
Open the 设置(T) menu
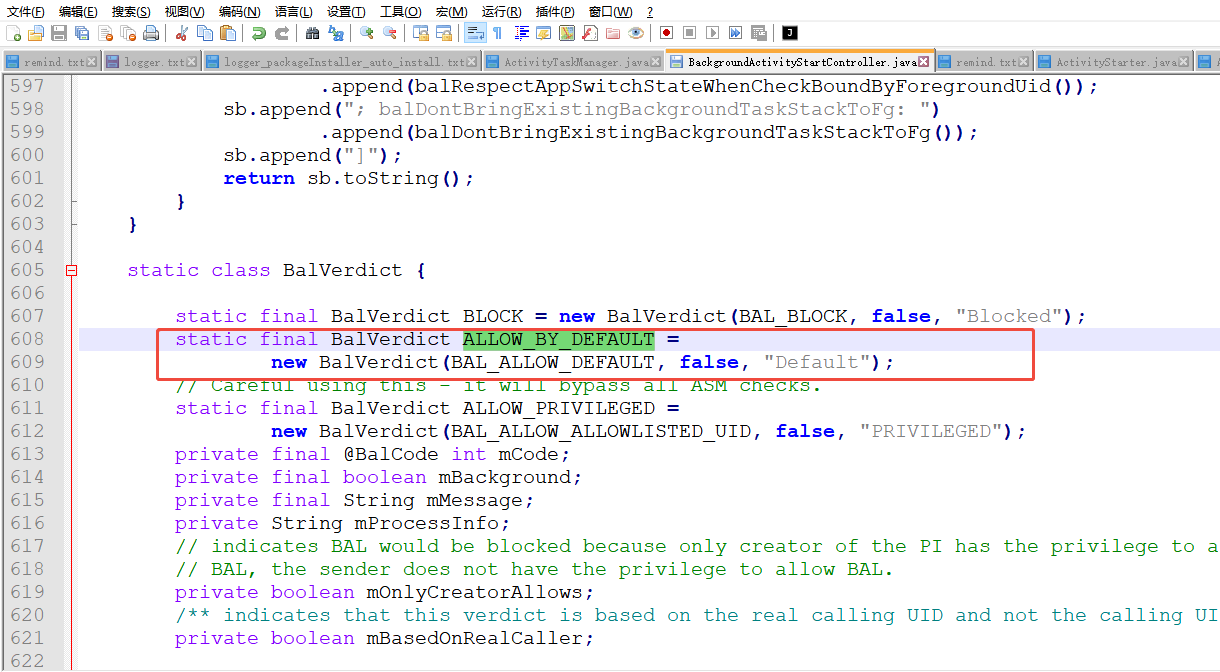(x=346, y=11)
